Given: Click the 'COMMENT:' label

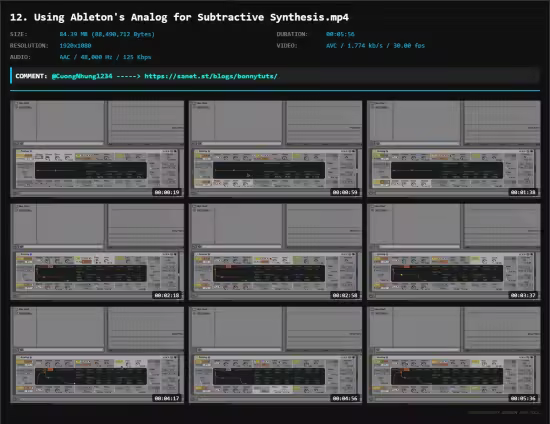Looking at the screenshot, I should pos(31,76).
